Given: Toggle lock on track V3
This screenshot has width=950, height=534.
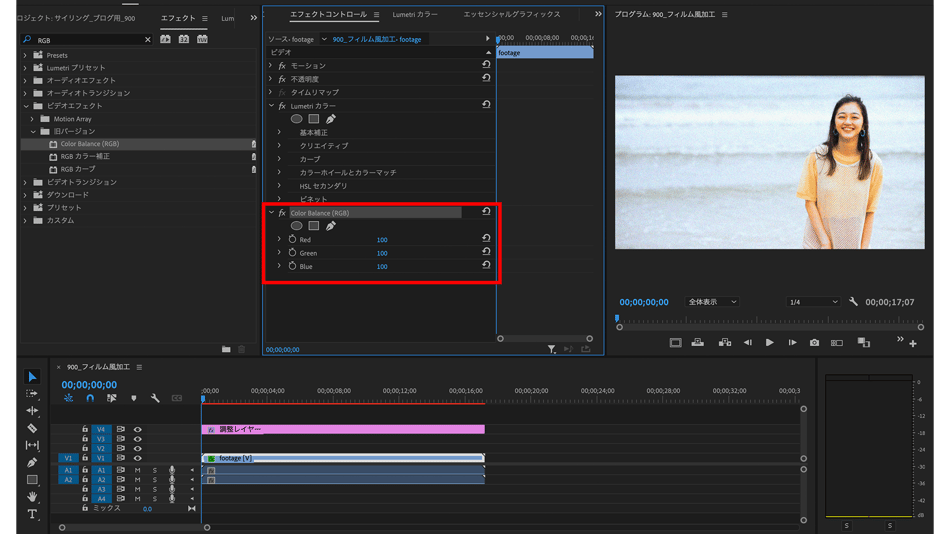Looking at the screenshot, I should click(x=85, y=439).
